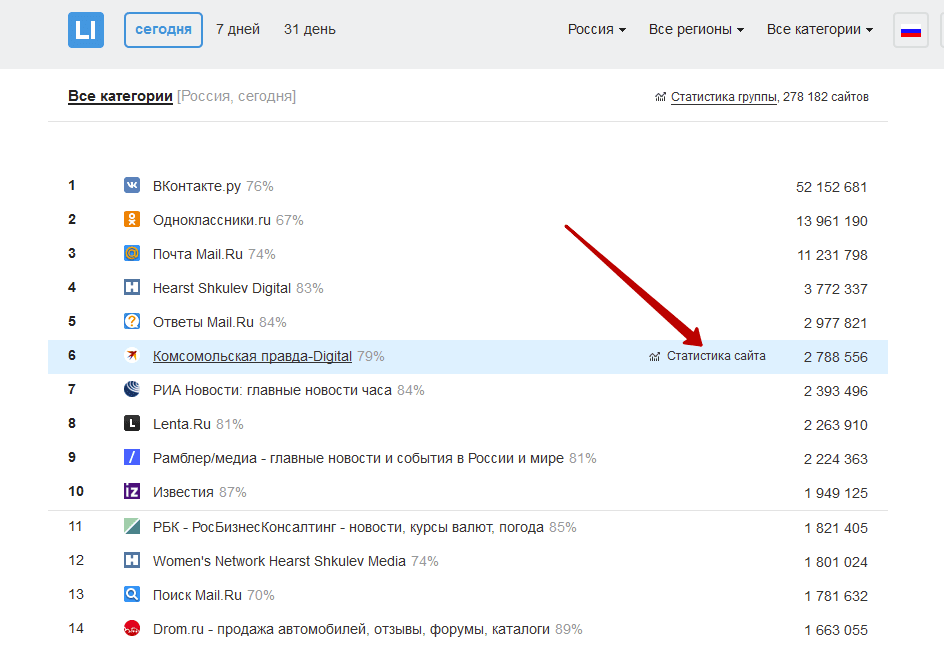Open Статистика сайта for Komsomolskaya Pravda

click(x=716, y=356)
